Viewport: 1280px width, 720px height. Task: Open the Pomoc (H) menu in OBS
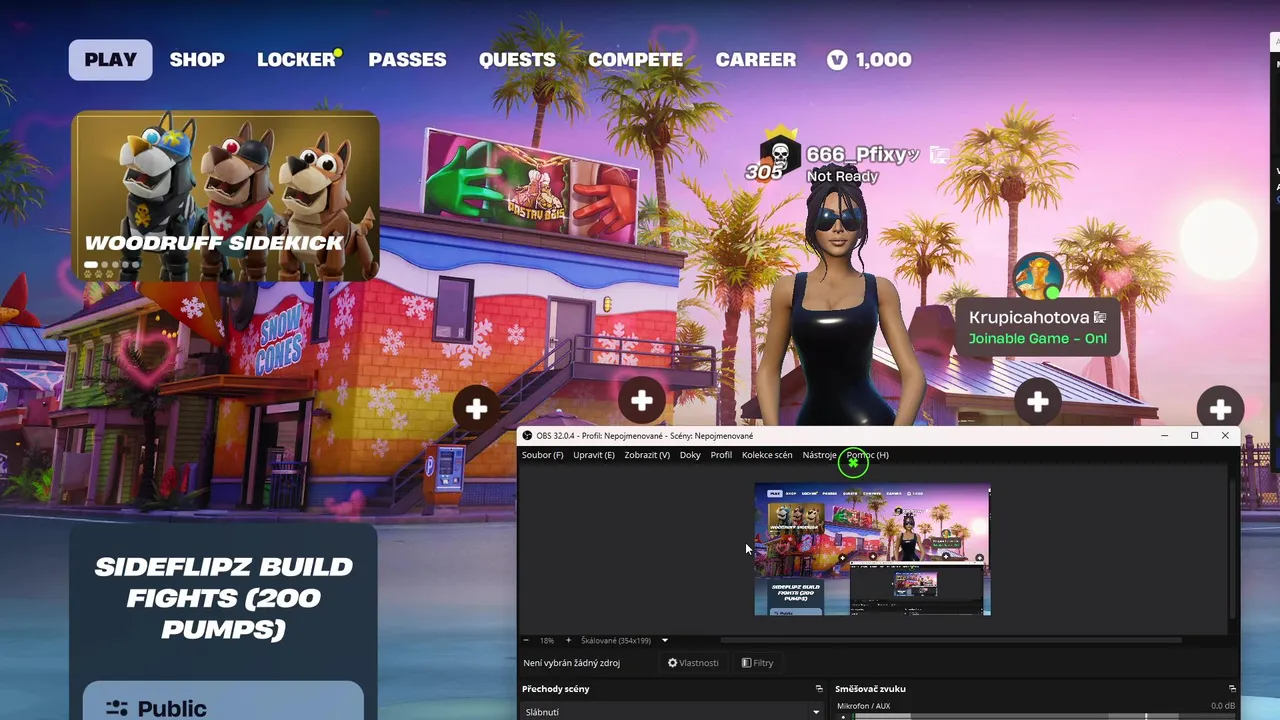(867, 455)
